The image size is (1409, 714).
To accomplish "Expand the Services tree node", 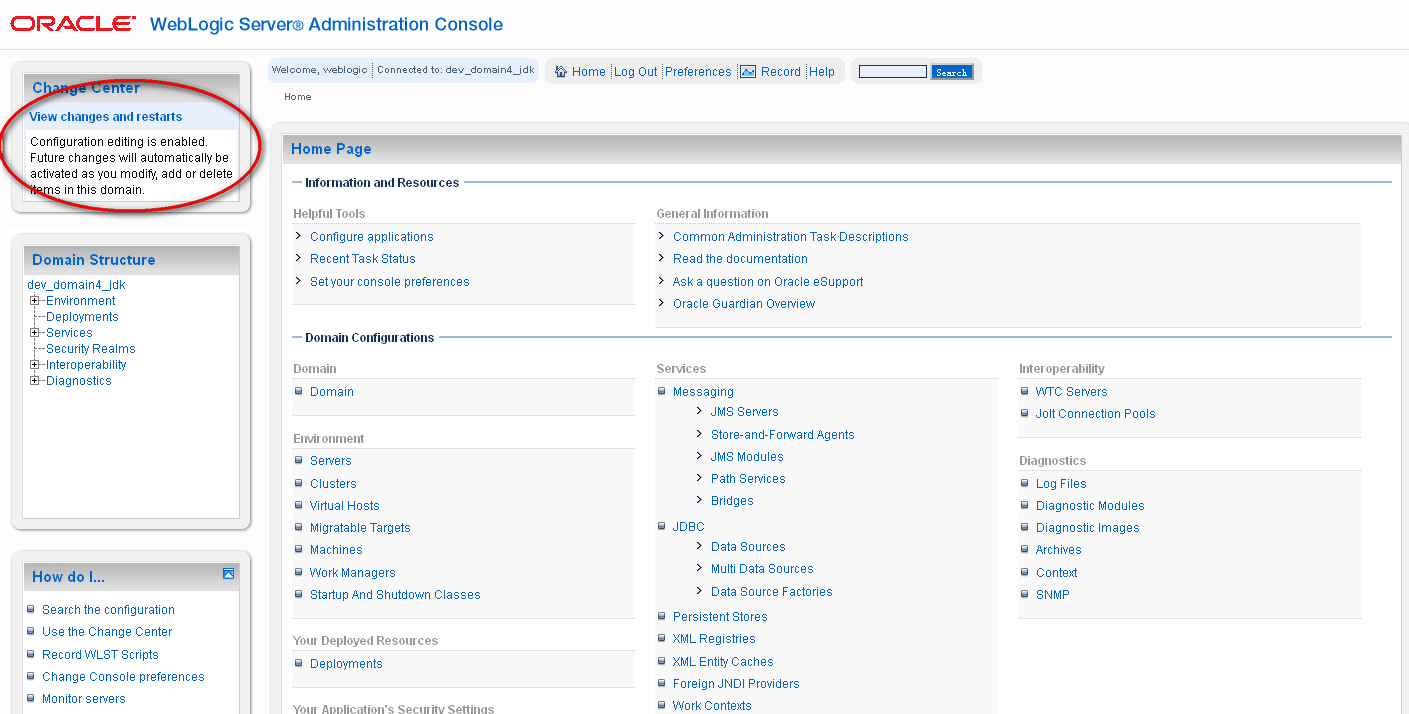I will click(35, 333).
